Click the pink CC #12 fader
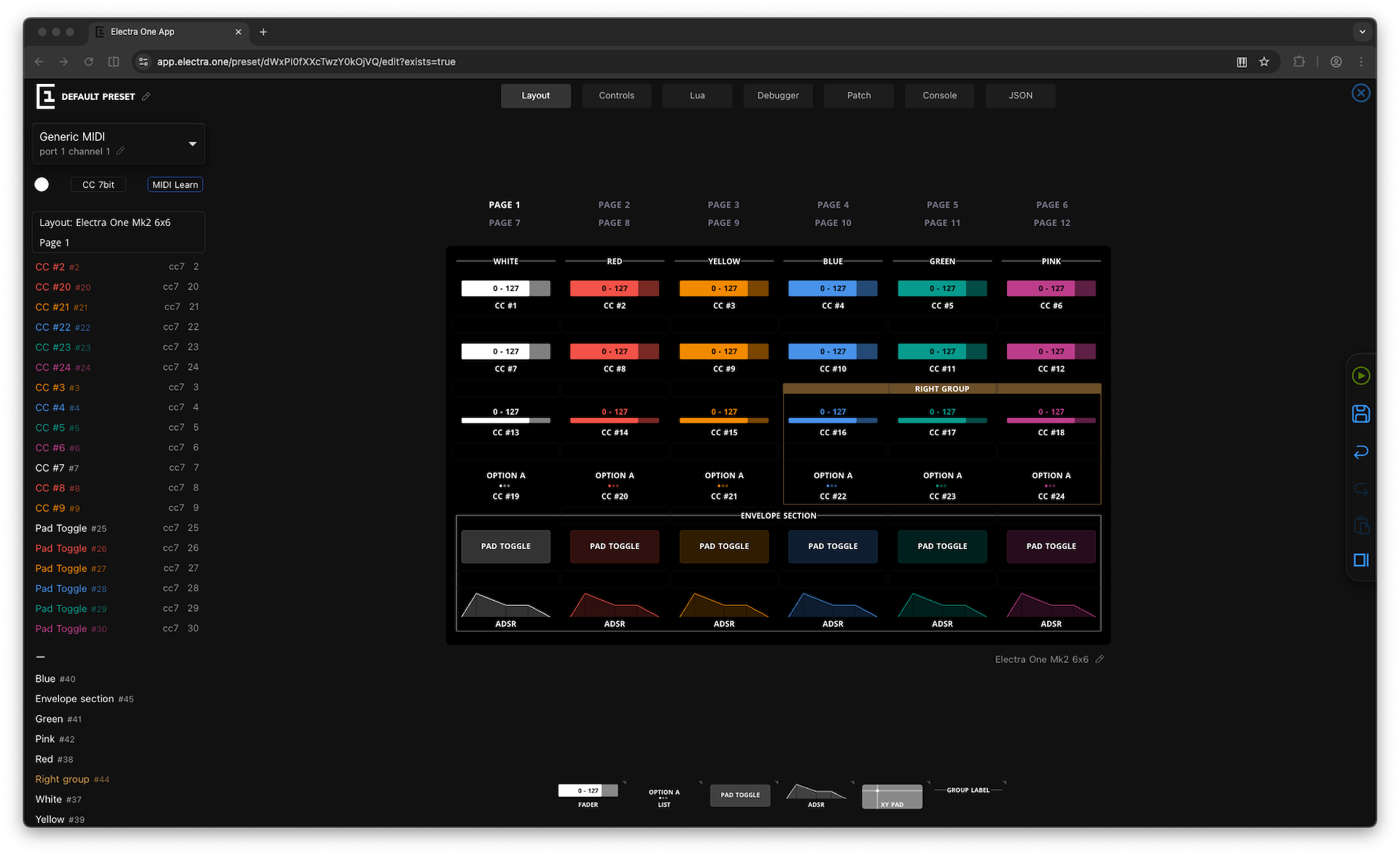The height and width of the screenshot is (856, 1400). coord(1051,351)
